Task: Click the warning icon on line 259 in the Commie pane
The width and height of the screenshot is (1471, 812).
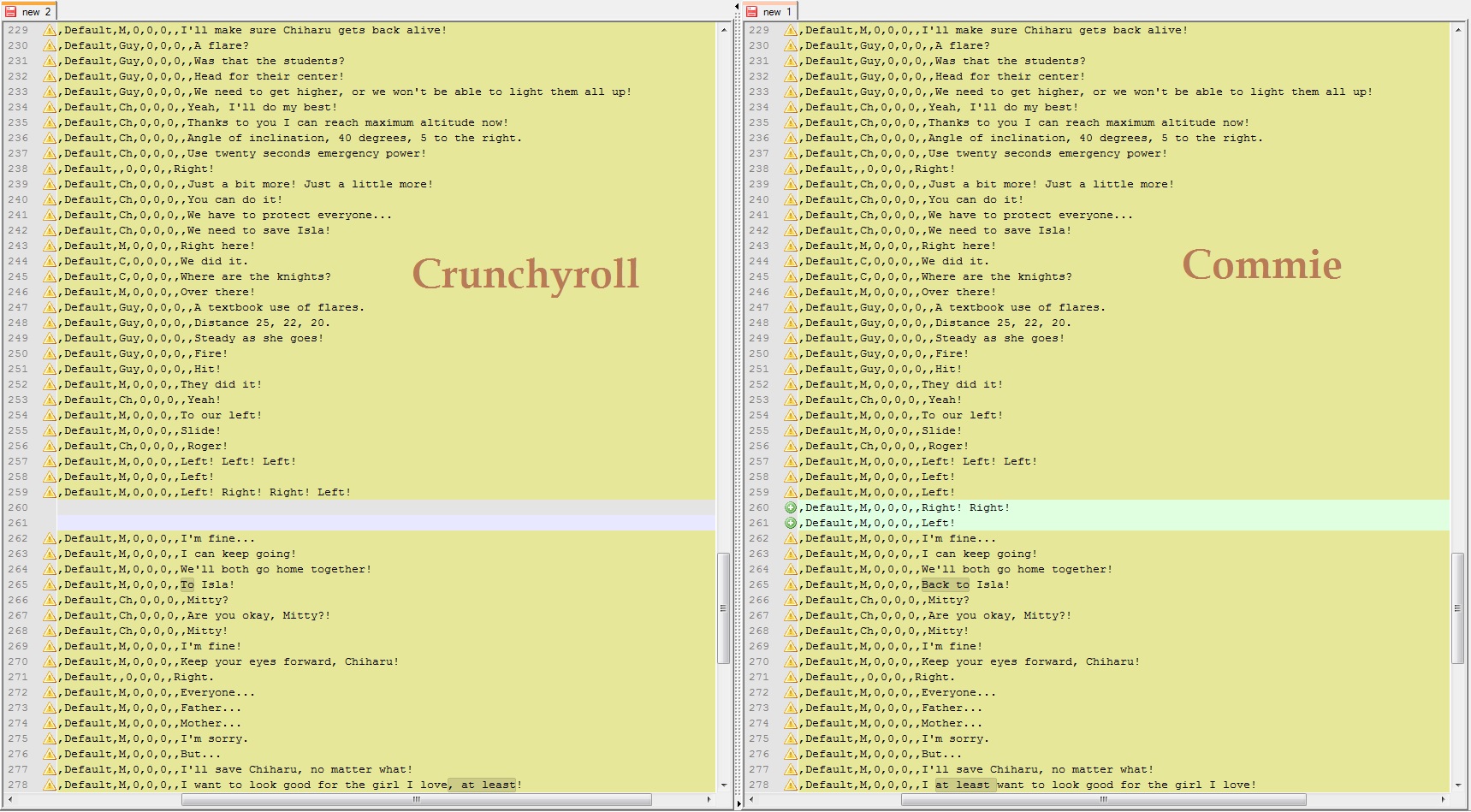Action: point(791,492)
